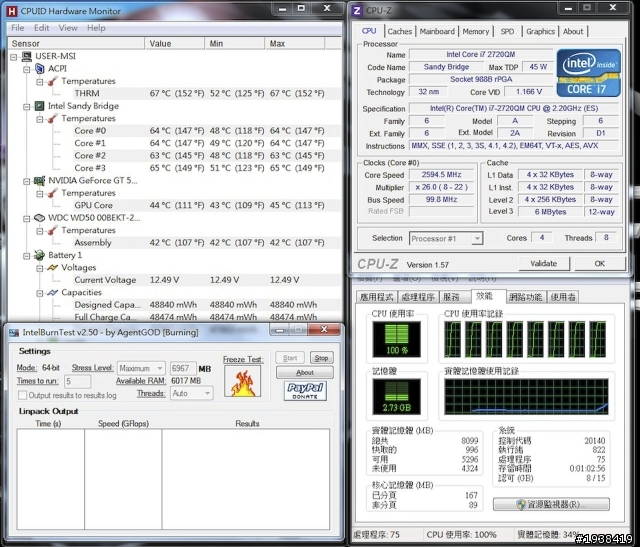
Task: Open the Help menu in Hardware Monitor
Action: 96,28
